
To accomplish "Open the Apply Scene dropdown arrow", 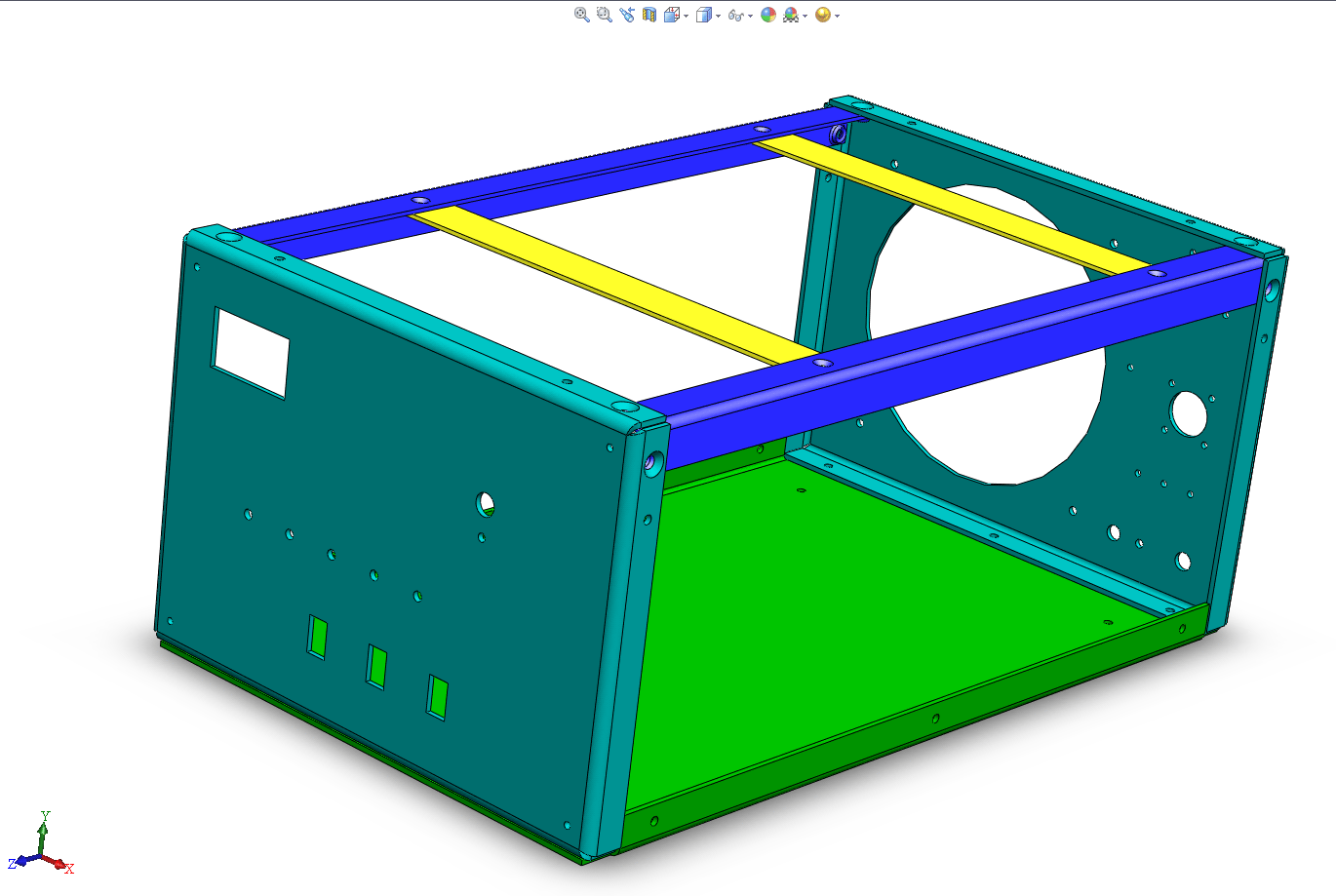I will click(805, 16).
